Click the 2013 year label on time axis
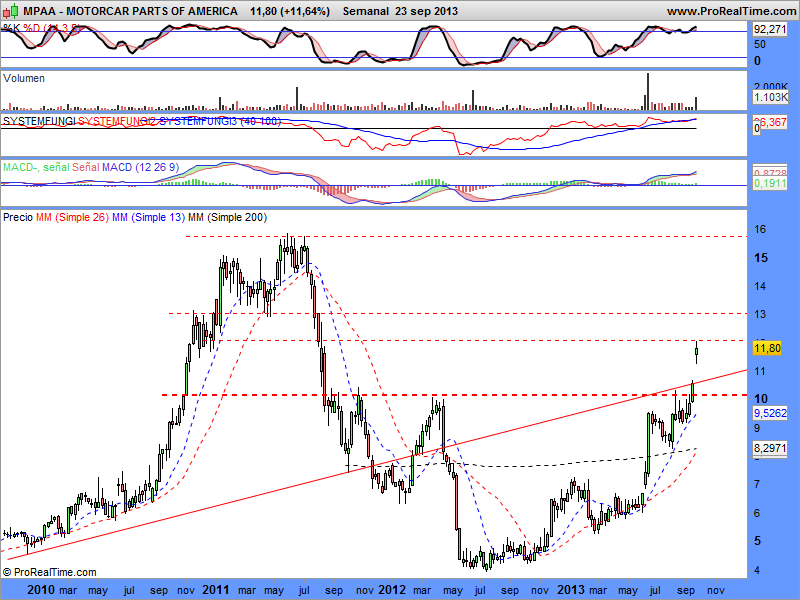 (x=570, y=590)
